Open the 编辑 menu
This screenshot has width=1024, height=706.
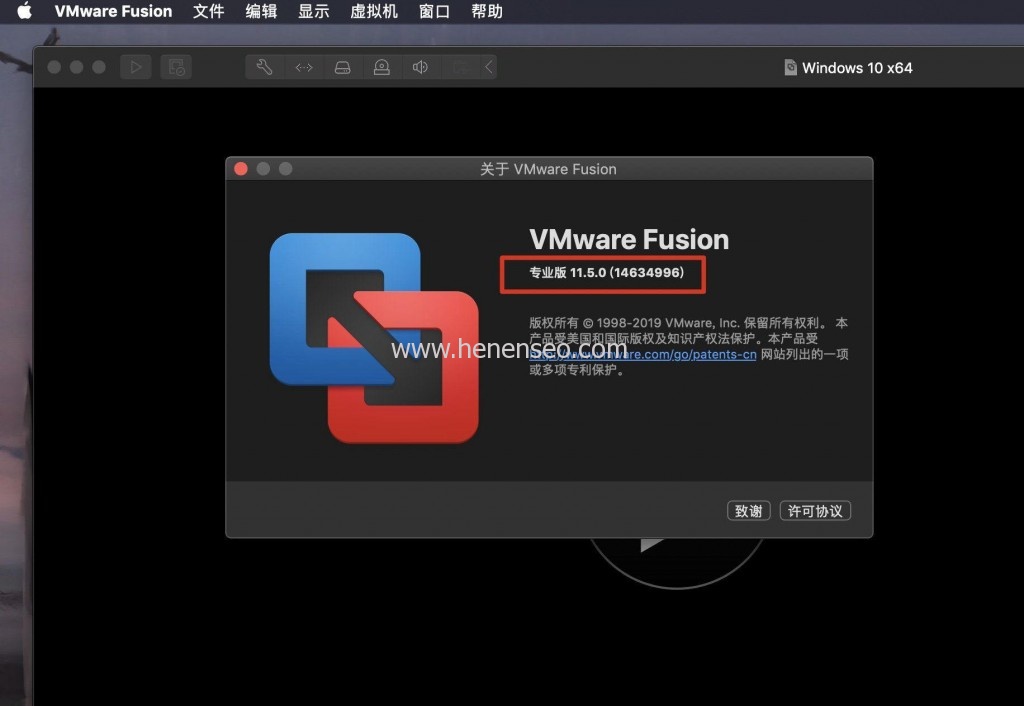point(261,12)
